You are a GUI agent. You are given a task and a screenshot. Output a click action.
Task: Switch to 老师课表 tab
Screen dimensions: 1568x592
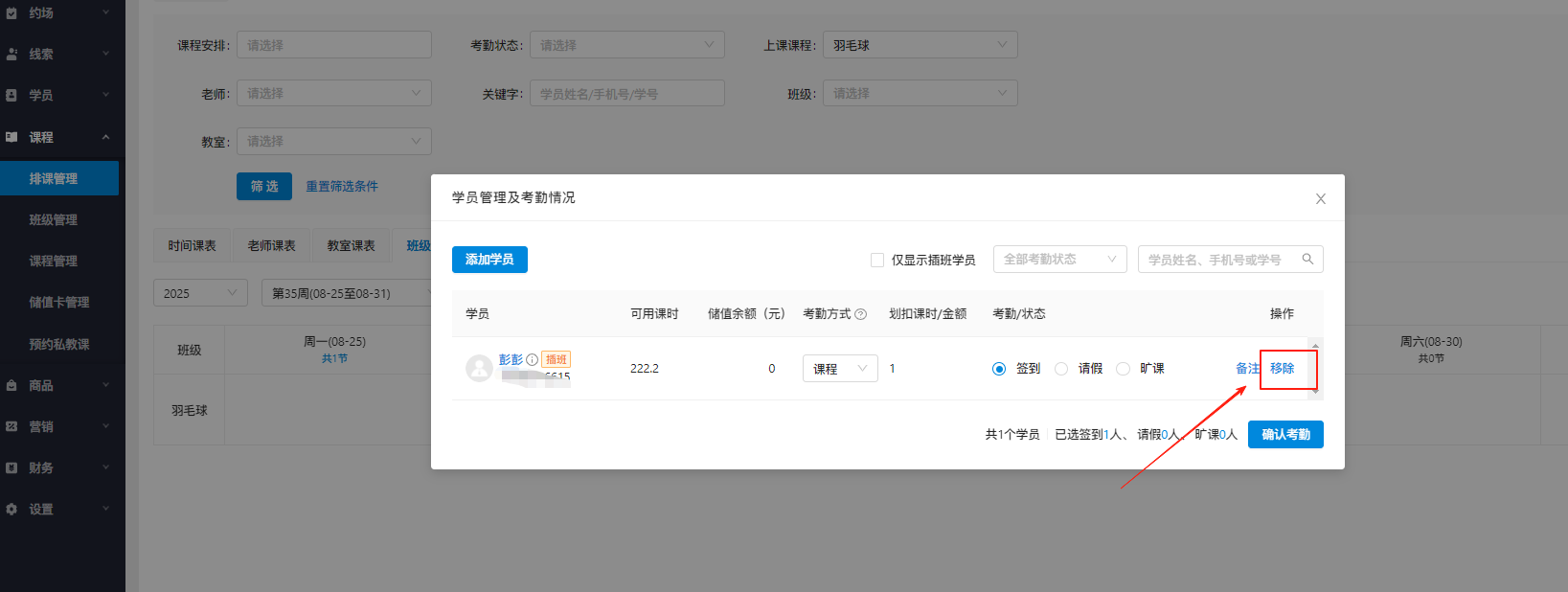(x=272, y=245)
